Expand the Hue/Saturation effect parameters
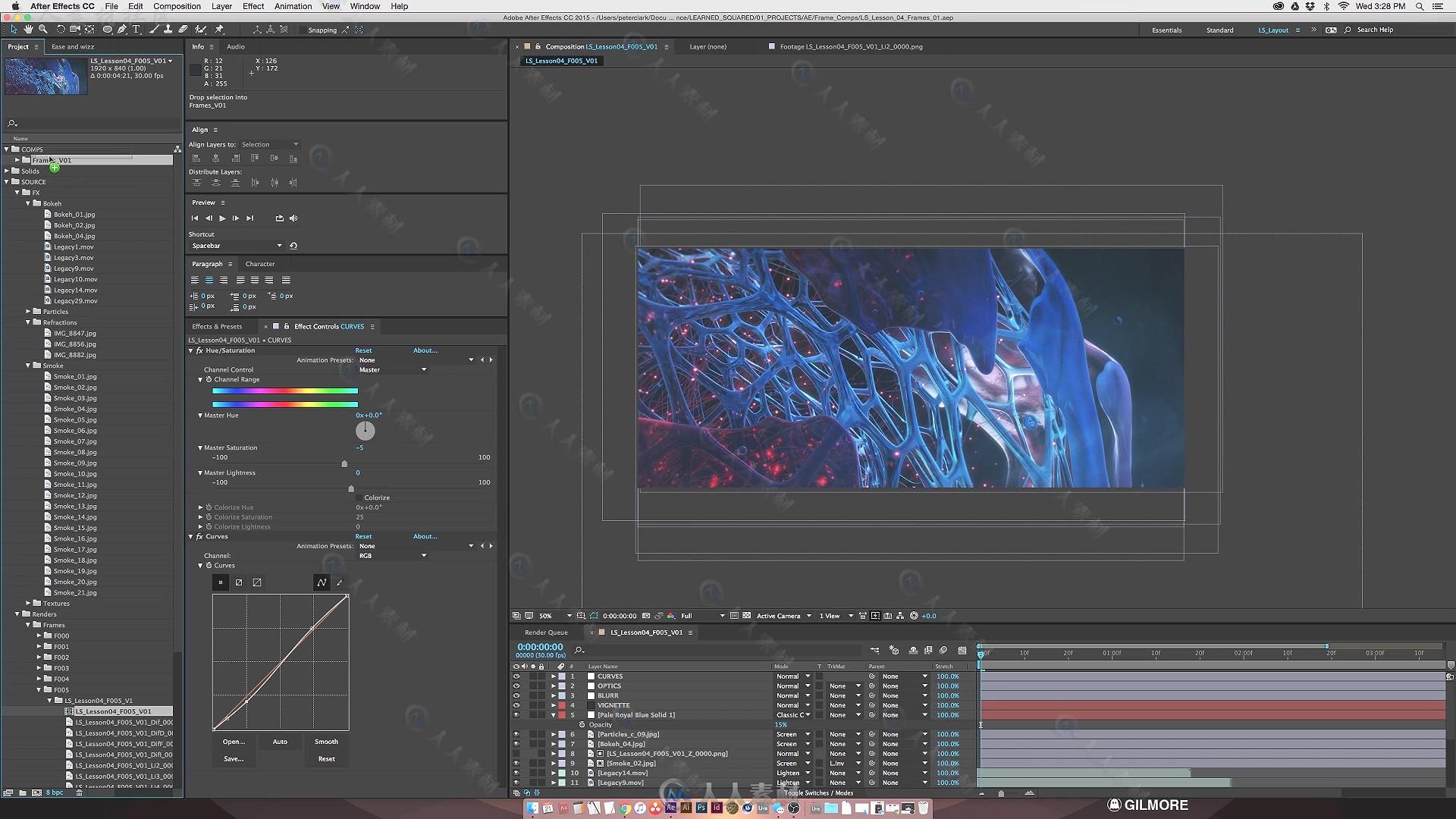 [x=191, y=350]
